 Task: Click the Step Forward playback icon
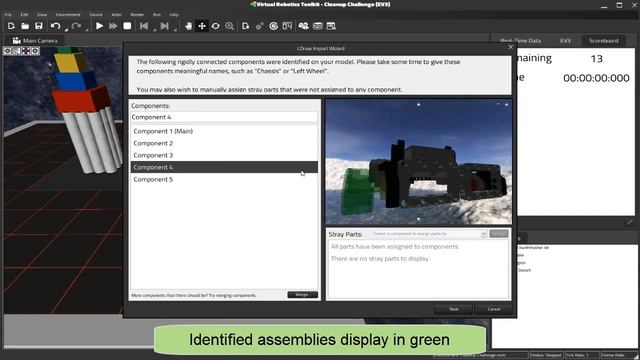point(164,26)
